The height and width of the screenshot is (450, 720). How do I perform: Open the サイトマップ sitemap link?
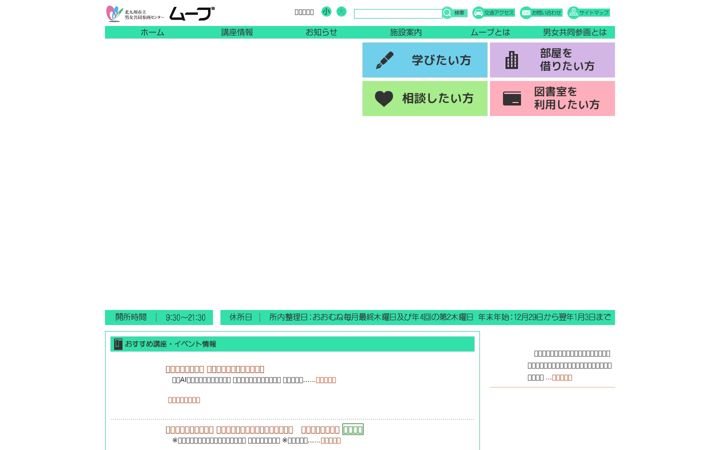coord(589,13)
